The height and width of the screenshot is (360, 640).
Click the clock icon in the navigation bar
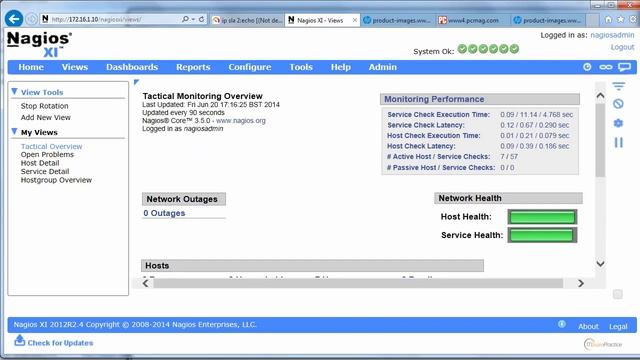[587, 67]
